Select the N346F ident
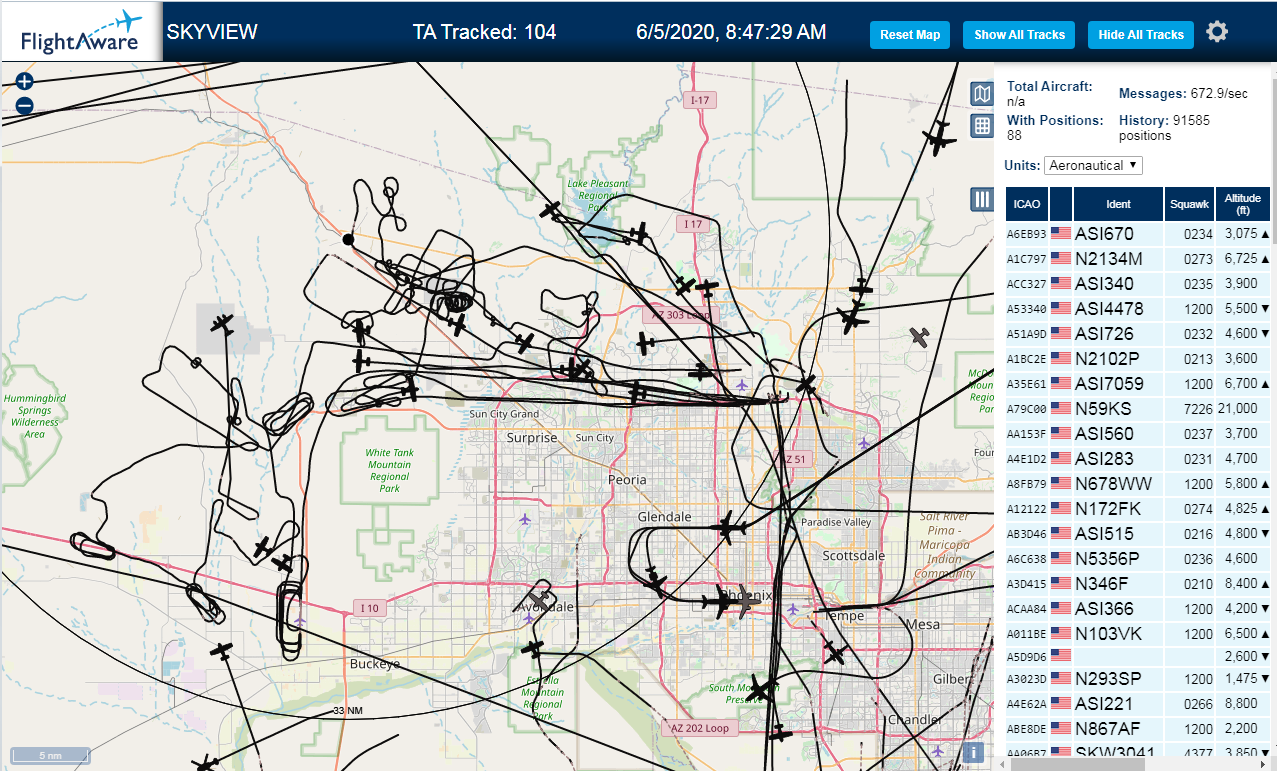 pyautogui.click(x=1102, y=584)
